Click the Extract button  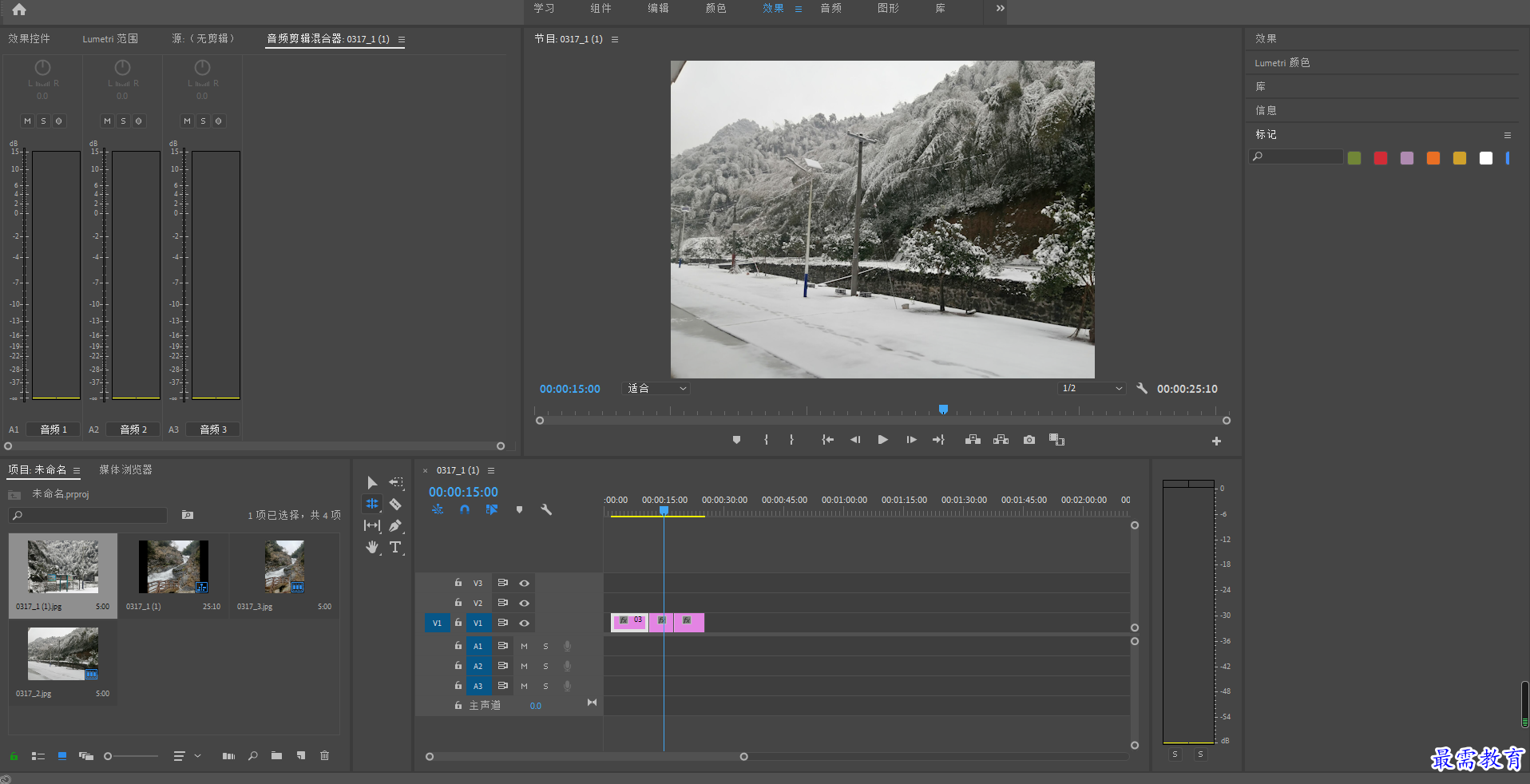[x=1001, y=440]
